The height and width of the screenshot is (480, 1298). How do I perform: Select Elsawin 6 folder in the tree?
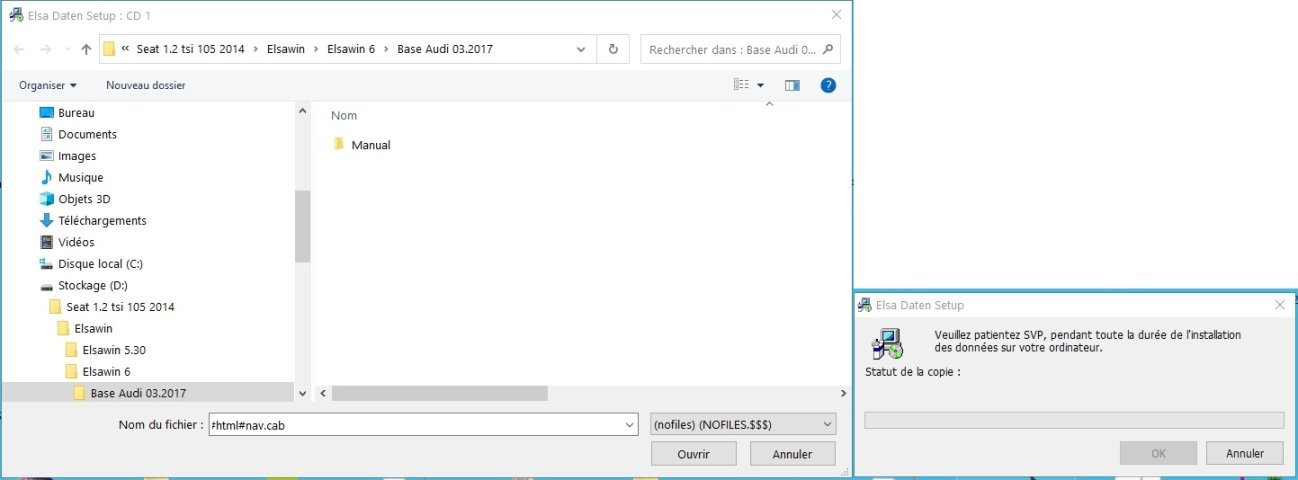[x=106, y=371]
